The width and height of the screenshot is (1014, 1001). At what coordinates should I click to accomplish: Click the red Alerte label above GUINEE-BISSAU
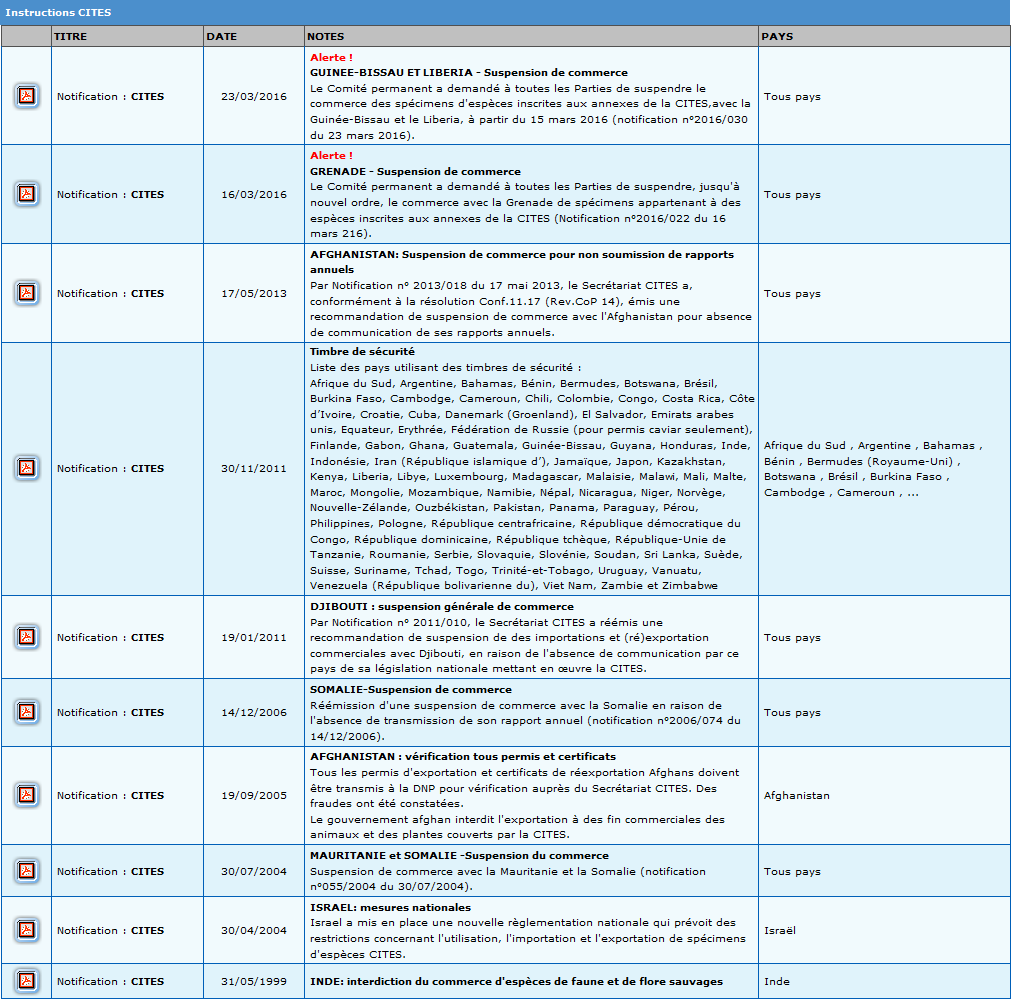(331, 58)
